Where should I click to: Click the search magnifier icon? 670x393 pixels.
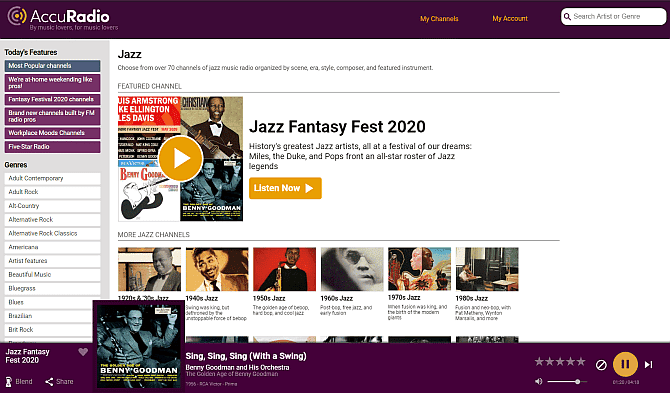pyautogui.click(x=567, y=17)
